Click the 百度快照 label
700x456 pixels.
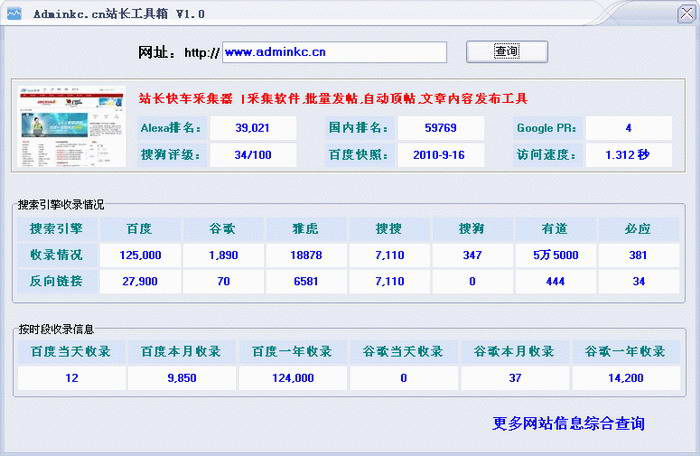coord(359,155)
